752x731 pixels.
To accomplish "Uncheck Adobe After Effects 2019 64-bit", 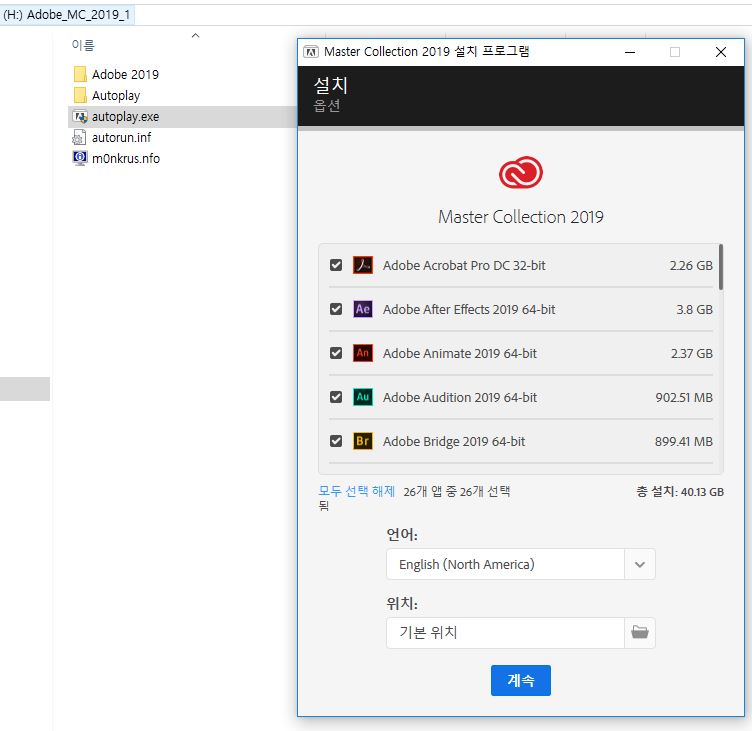I will (x=336, y=309).
